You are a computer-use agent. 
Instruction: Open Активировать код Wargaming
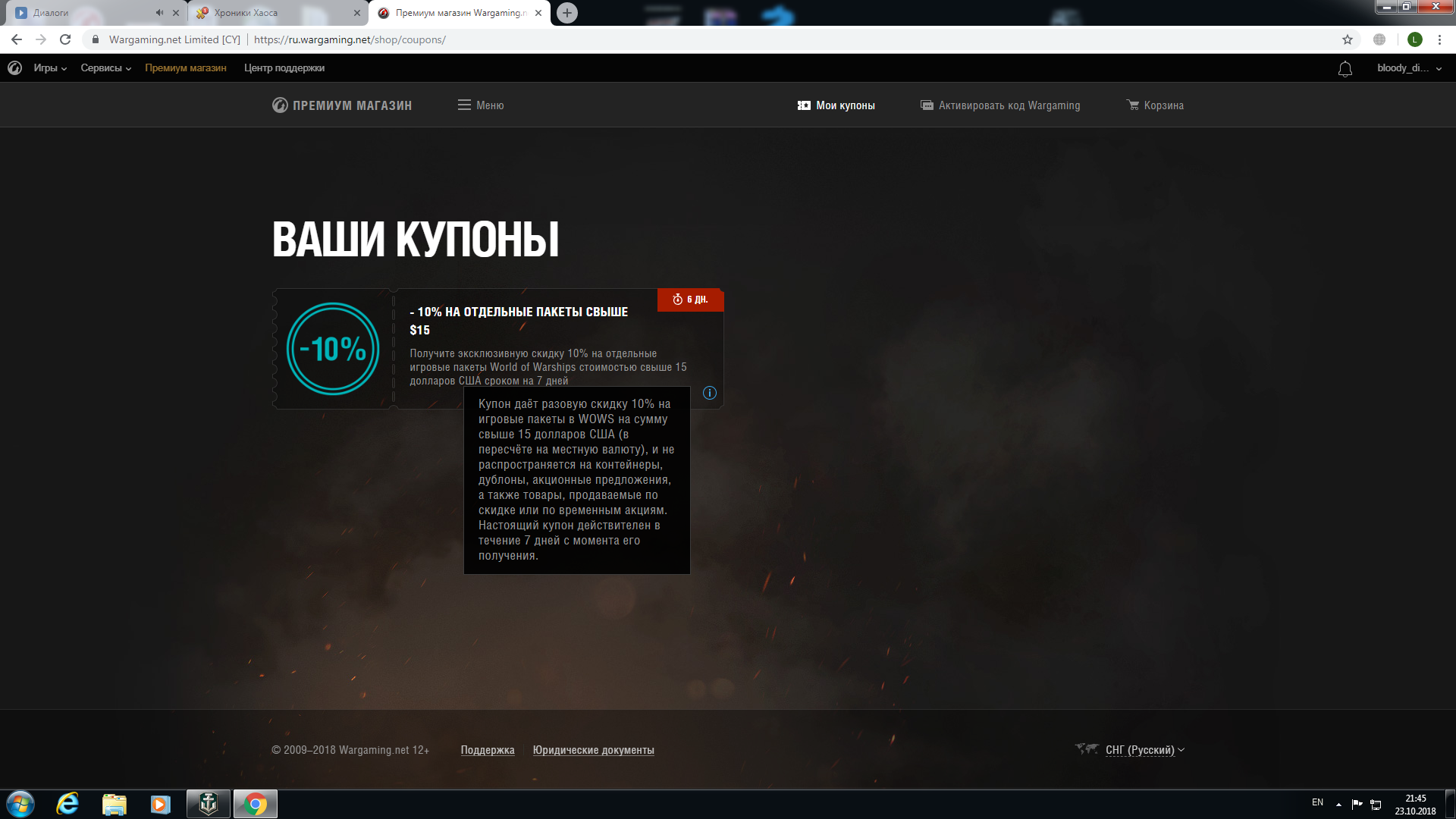(1000, 105)
